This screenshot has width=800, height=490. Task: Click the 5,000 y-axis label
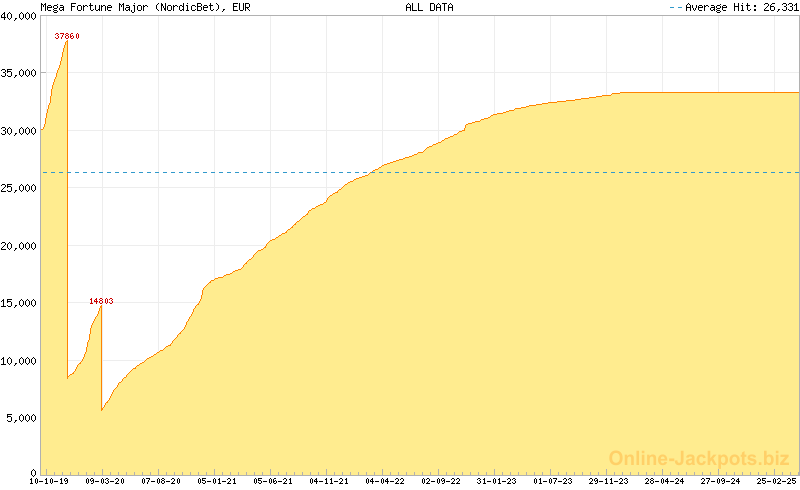[x=22, y=418]
